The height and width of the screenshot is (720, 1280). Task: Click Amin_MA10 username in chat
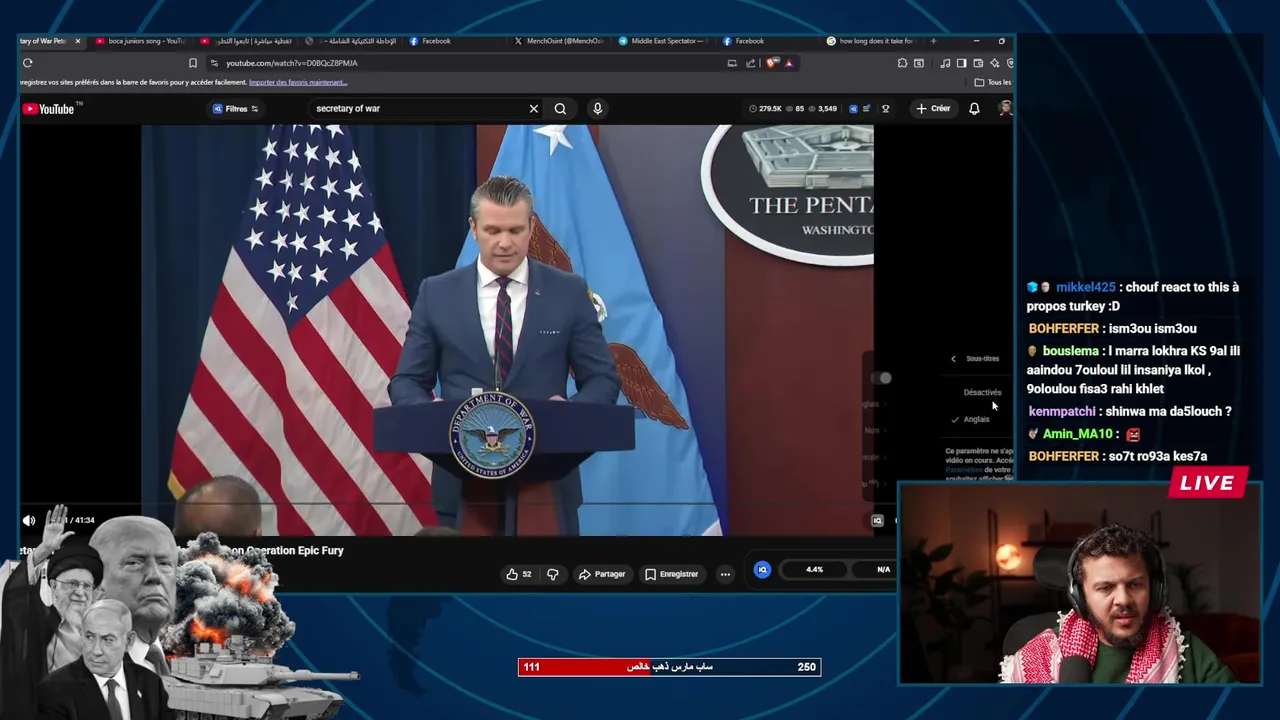click(1078, 434)
